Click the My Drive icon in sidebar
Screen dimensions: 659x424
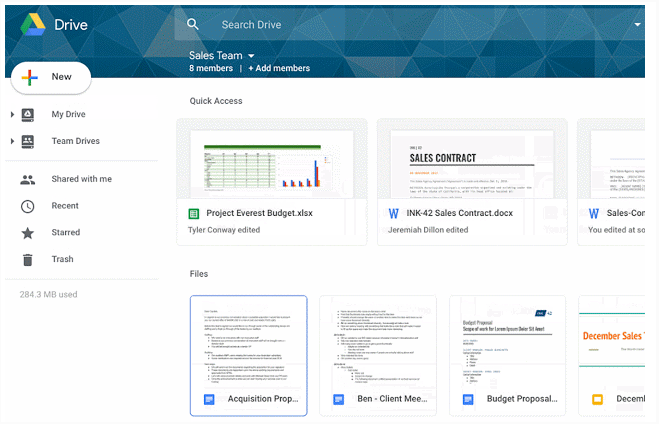28,114
